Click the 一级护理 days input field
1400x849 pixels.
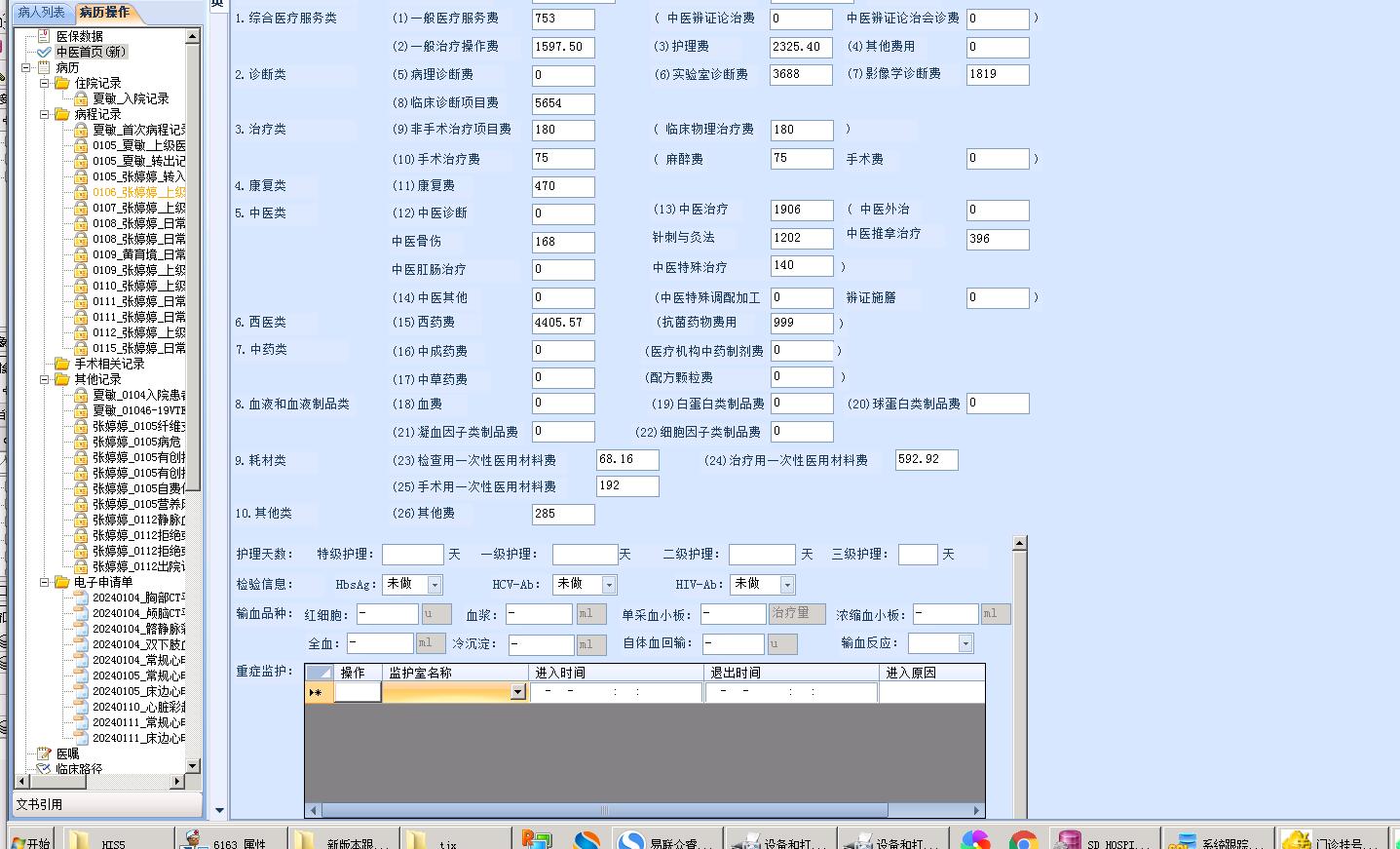tap(585, 555)
